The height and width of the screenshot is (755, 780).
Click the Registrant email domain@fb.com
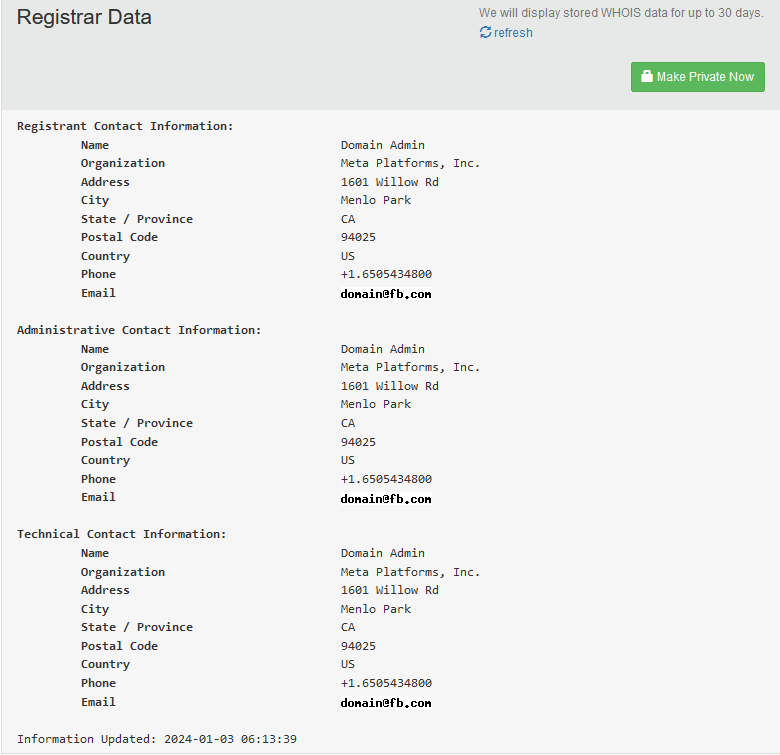pos(386,294)
